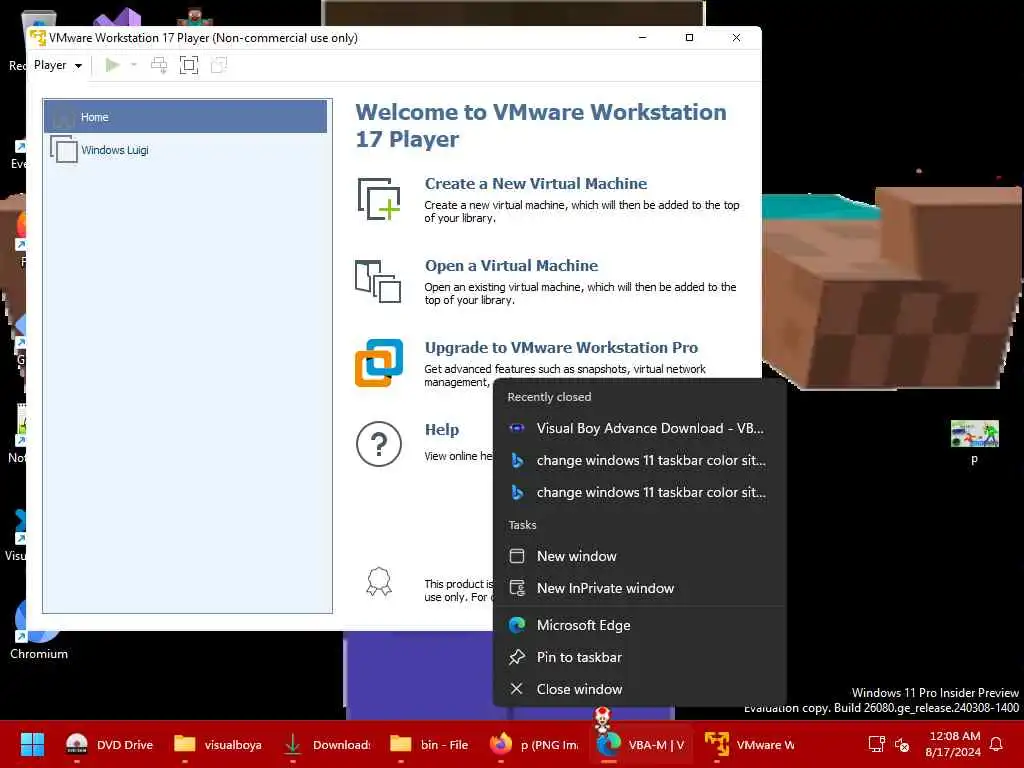Select Pin to taskbar in jump list
This screenshot has width=1024, height=768.
[x=639, y=658]
